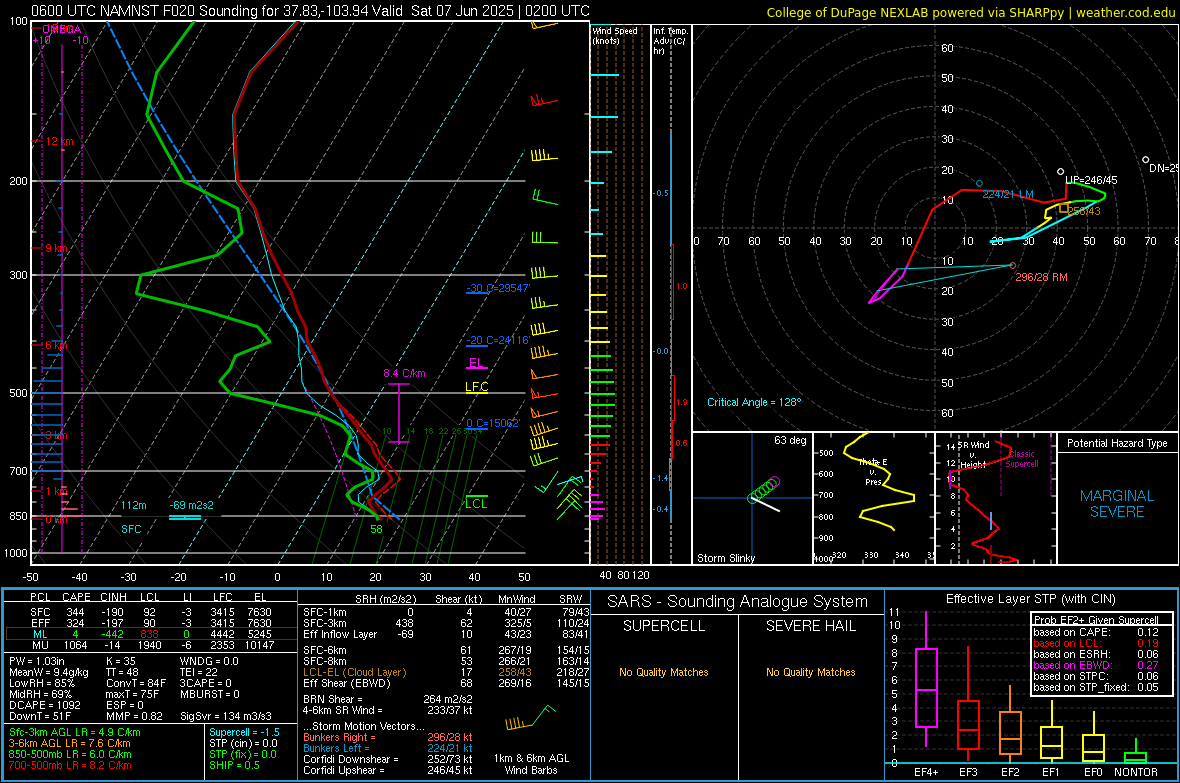The width and height of the screenshot is (1180, 783).
Task: Click the LCL-EL (Cloud Layer) row
Action: tap(446, 672)
